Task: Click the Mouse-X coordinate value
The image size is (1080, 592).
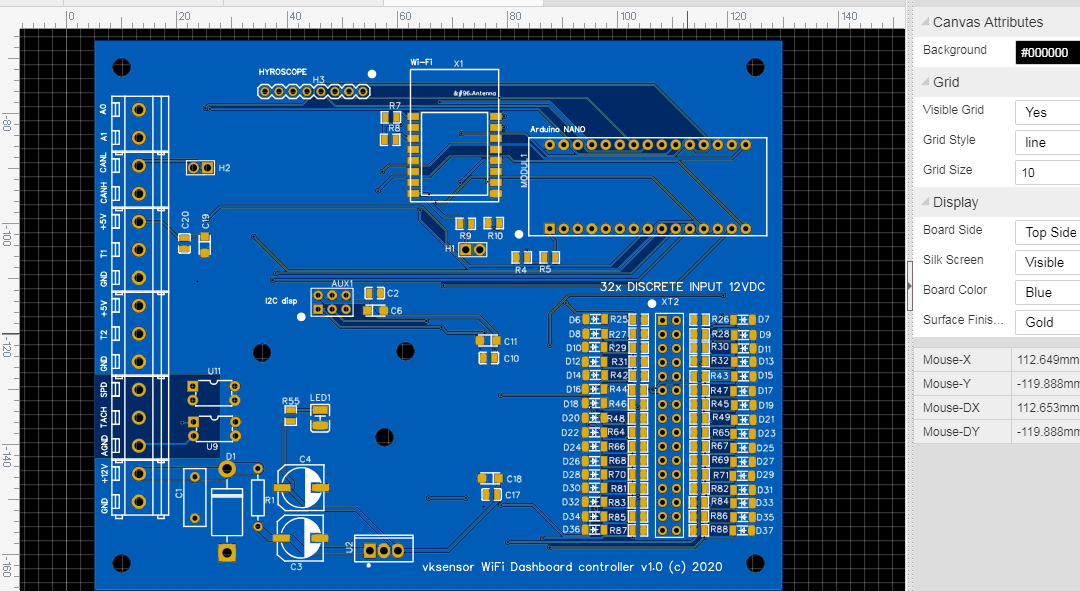Action: [1047, 360]
